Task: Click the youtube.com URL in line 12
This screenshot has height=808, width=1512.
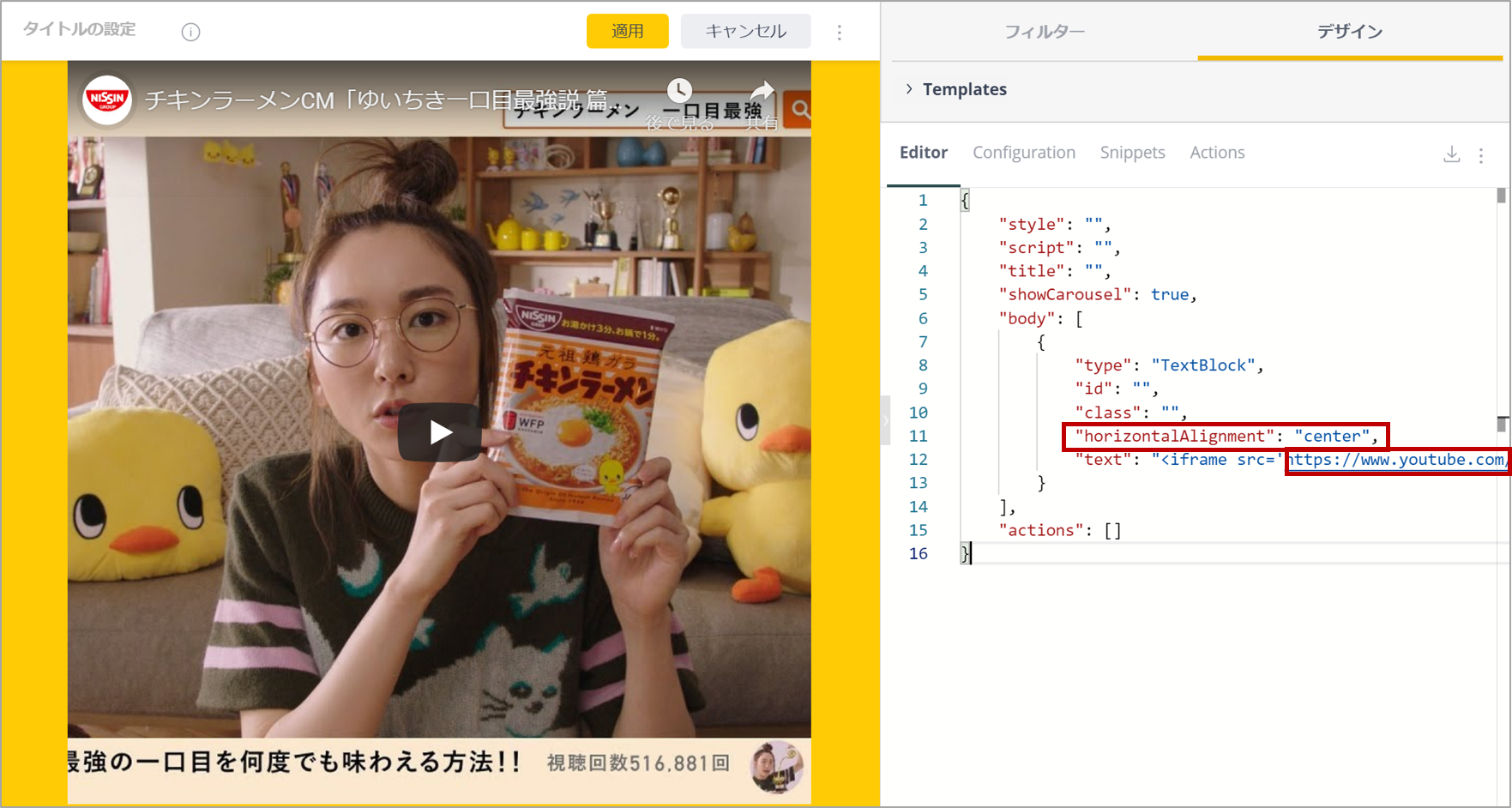Action: click(1397, 460)
